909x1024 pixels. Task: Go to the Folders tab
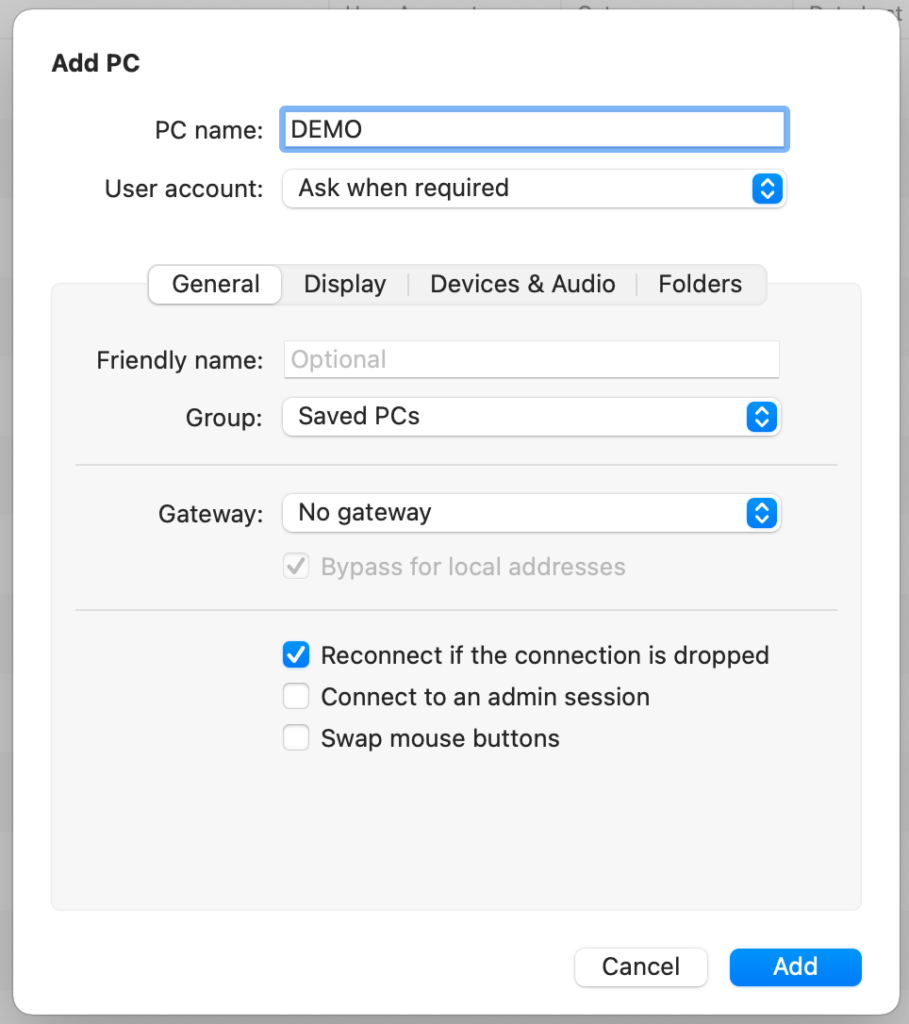(700, 284)
